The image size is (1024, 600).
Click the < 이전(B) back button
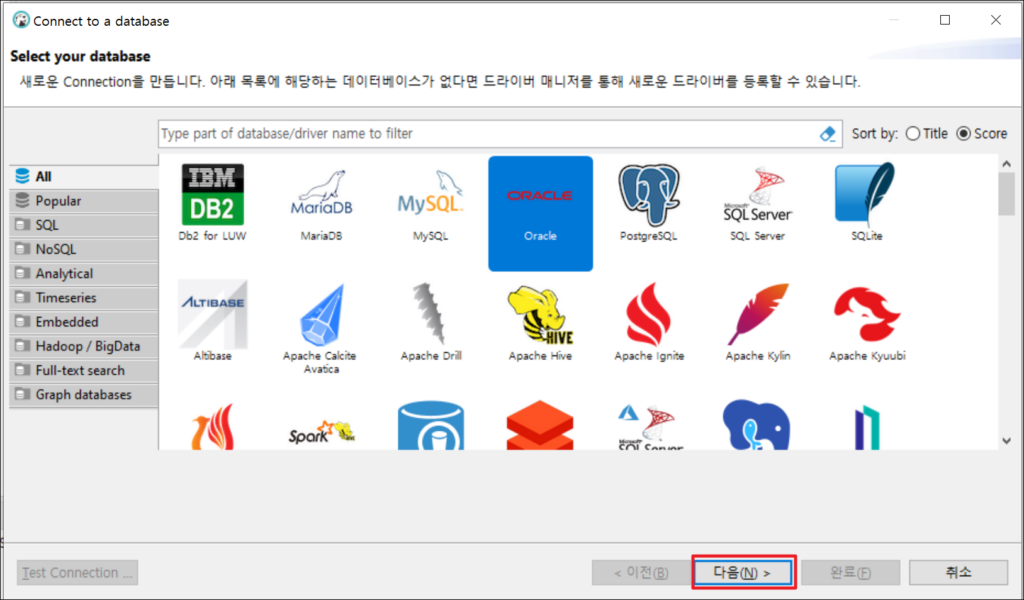point(641,573)
